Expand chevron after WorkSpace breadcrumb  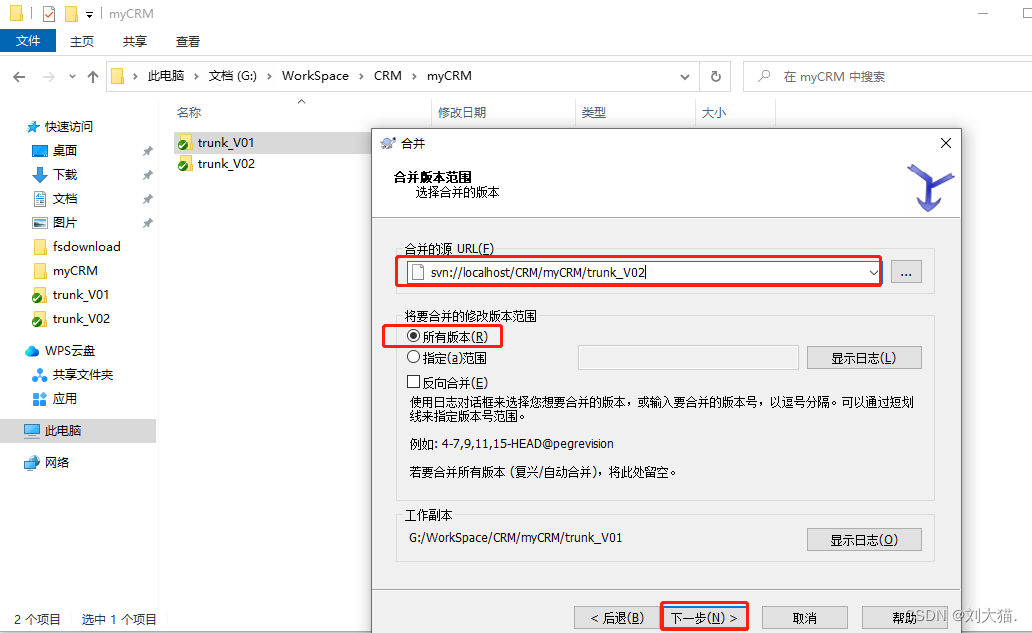(x=361, y=76)
